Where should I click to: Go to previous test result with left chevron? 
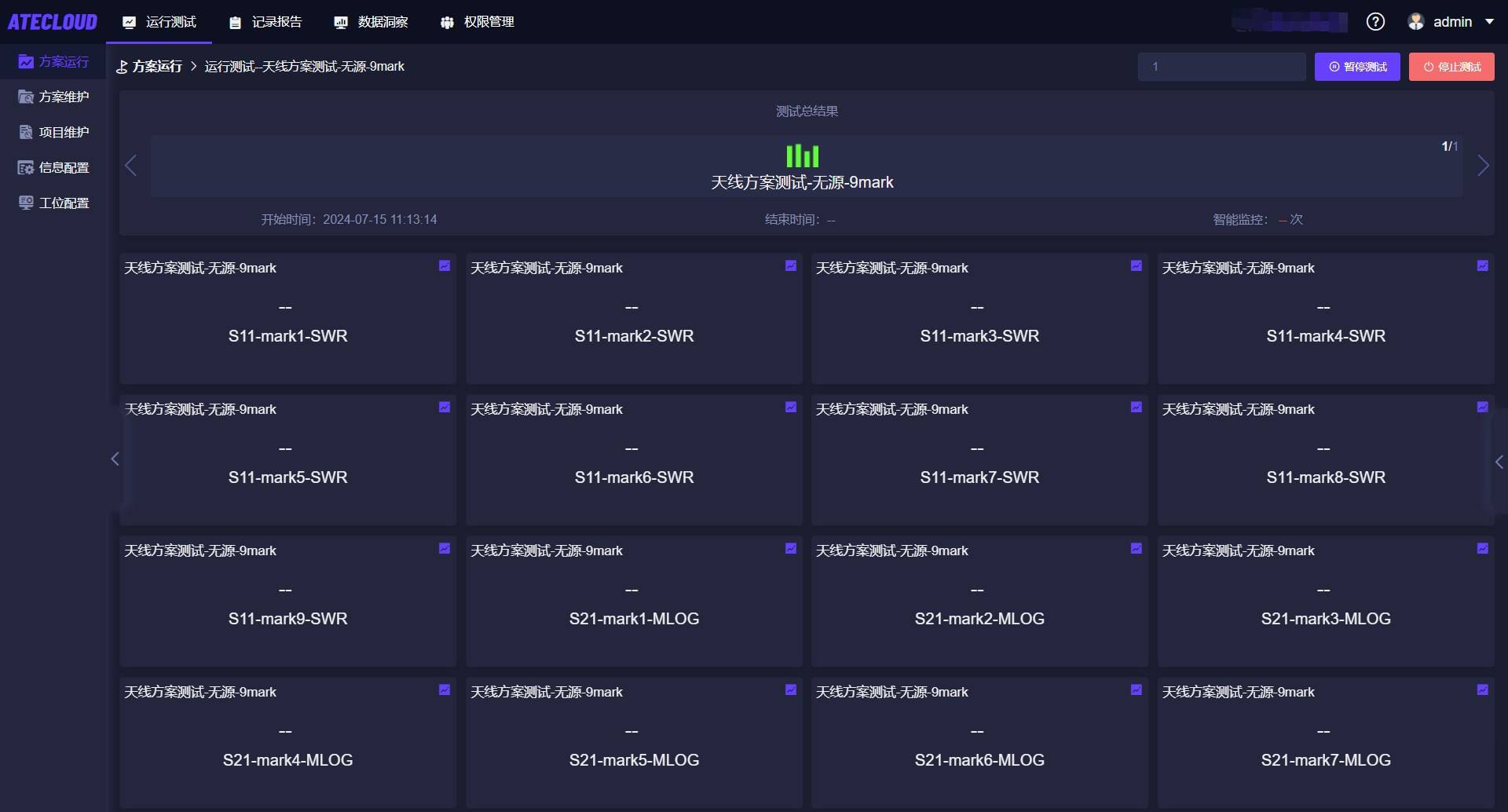[x=131, y=166]
